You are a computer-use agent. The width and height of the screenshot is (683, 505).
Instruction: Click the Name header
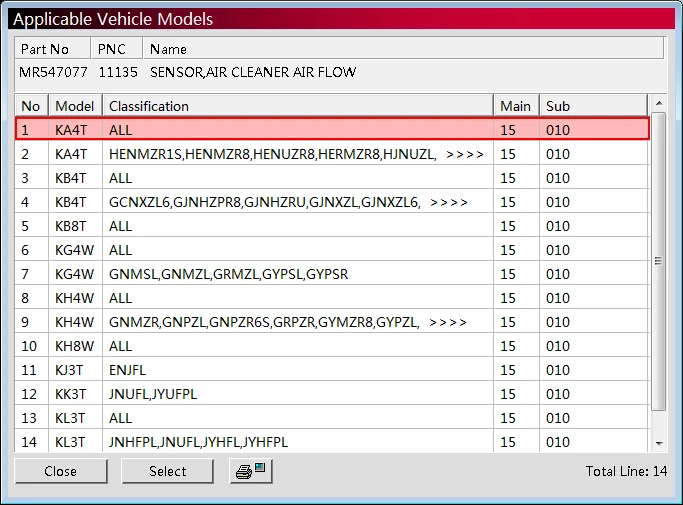[x=403, y=49]
